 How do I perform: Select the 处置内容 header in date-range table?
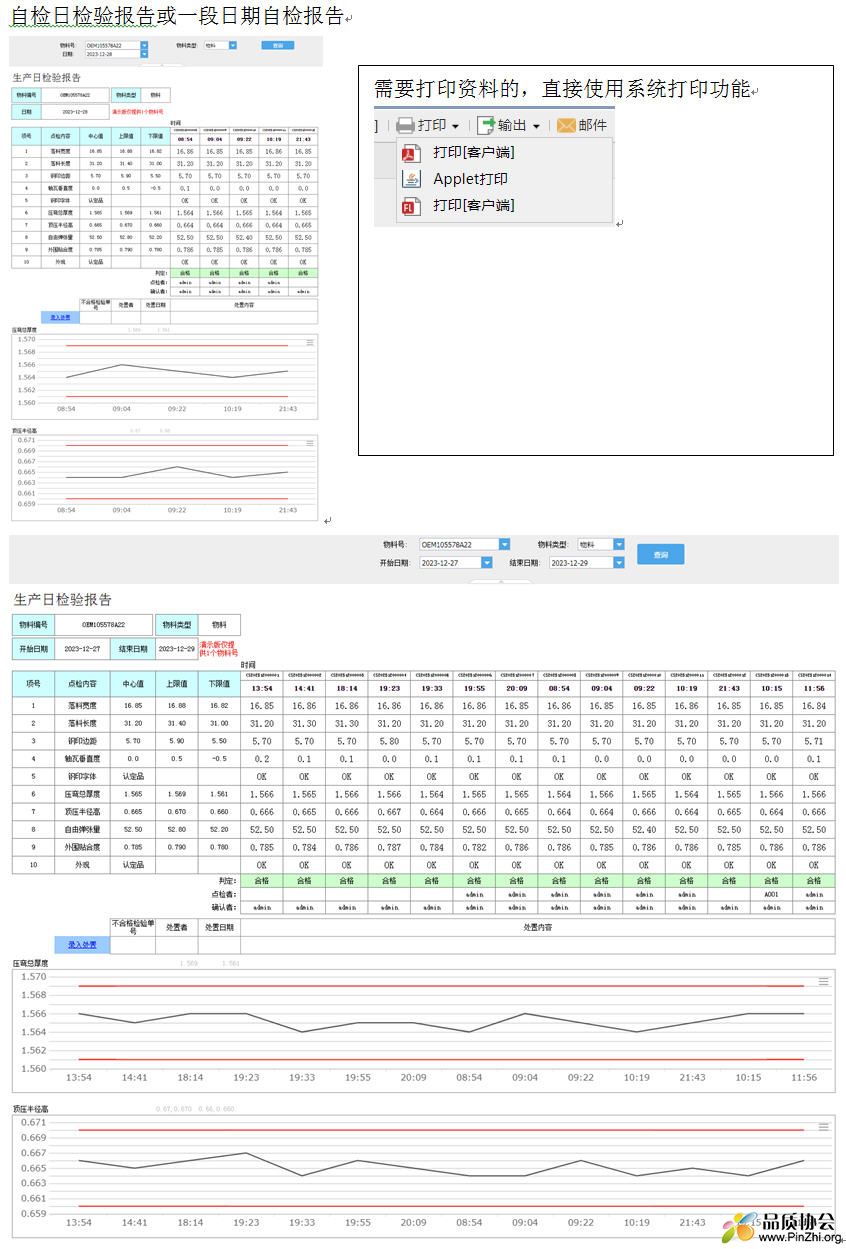[x=537, y=927]
